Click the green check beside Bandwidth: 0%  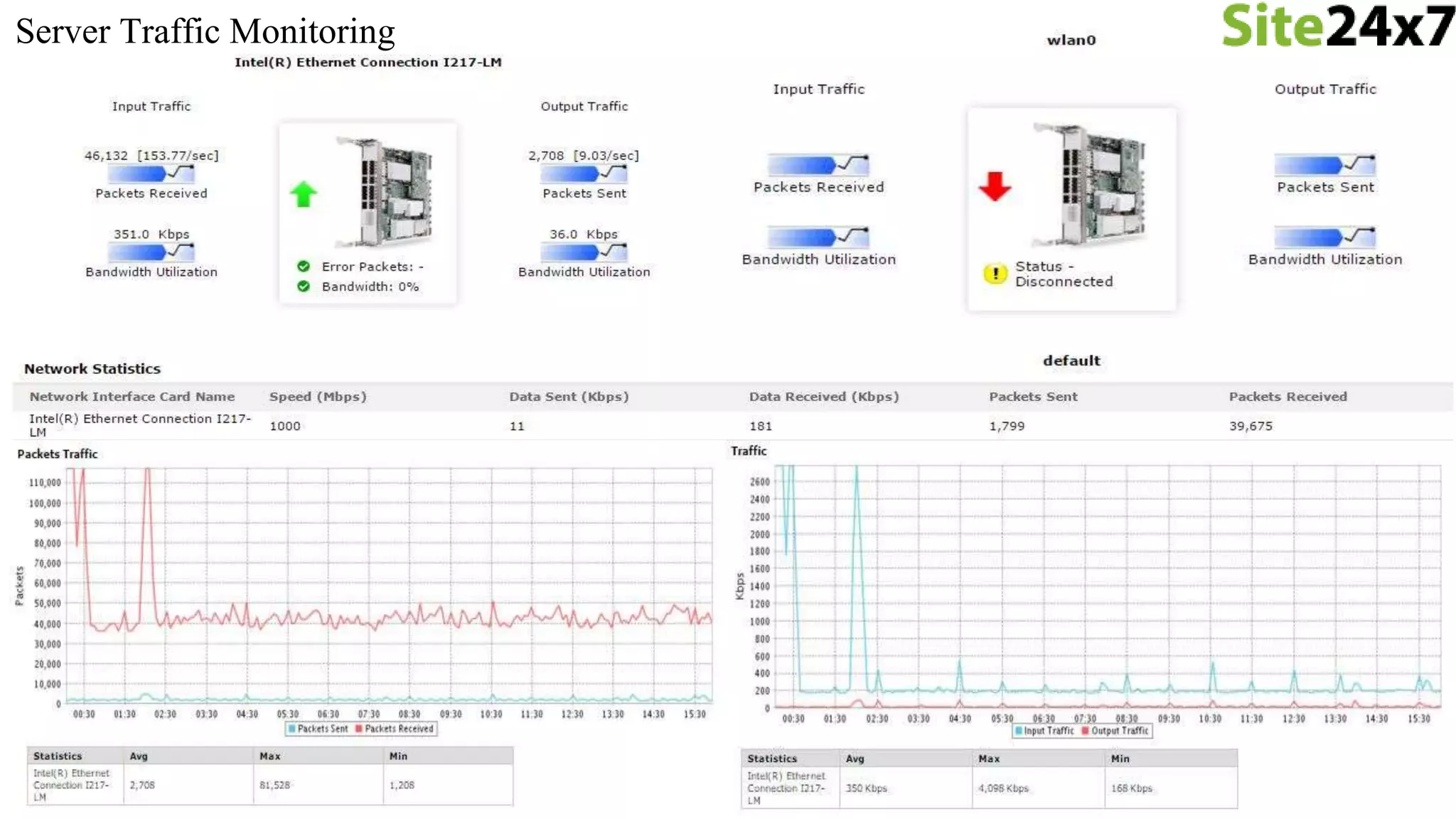[x=304, y=287]
